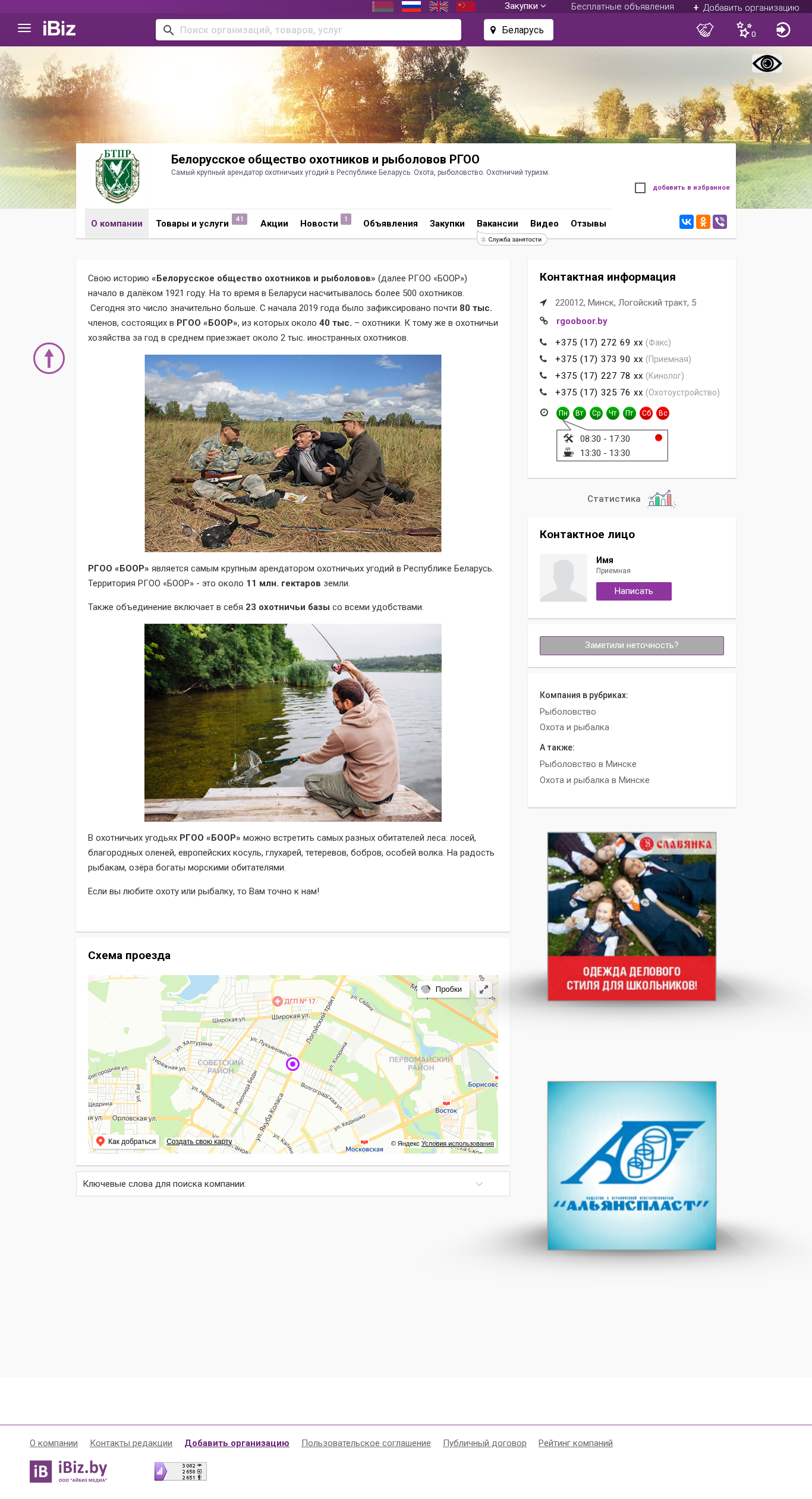Screen dimensions: 812x1499
Task: Open the hamburger menu next to iBiz
Action: 24,29
